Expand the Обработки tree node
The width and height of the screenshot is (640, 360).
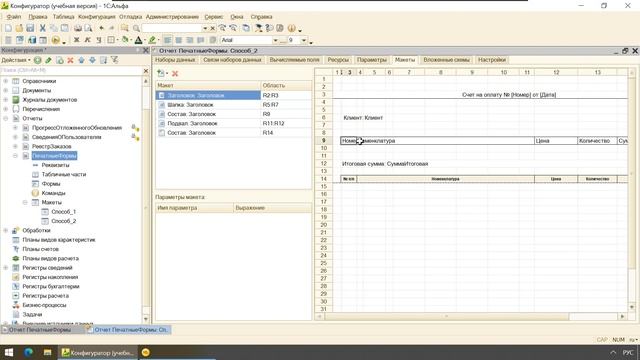point(6,231)
